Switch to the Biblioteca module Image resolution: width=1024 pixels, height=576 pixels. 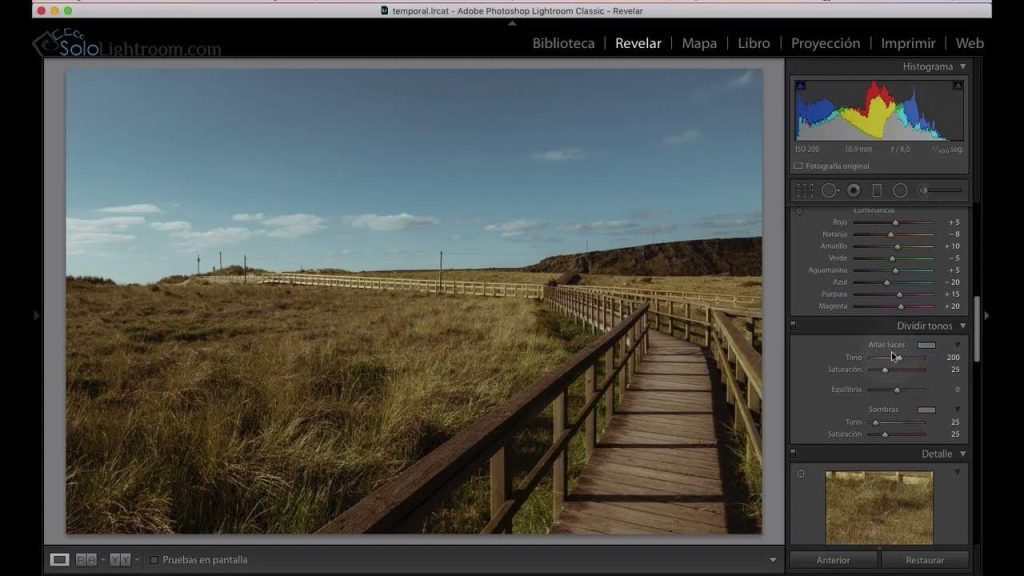point(563,43)
